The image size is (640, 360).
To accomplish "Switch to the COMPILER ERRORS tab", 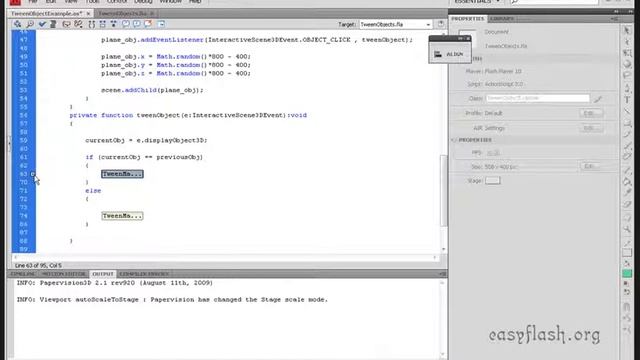I will tap(144, 274).
